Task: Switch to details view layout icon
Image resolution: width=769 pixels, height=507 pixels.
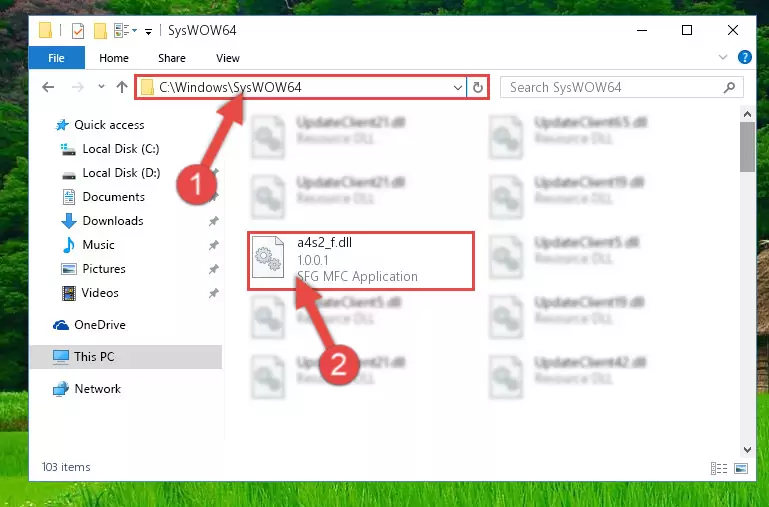Action: (x=719, y=469)
